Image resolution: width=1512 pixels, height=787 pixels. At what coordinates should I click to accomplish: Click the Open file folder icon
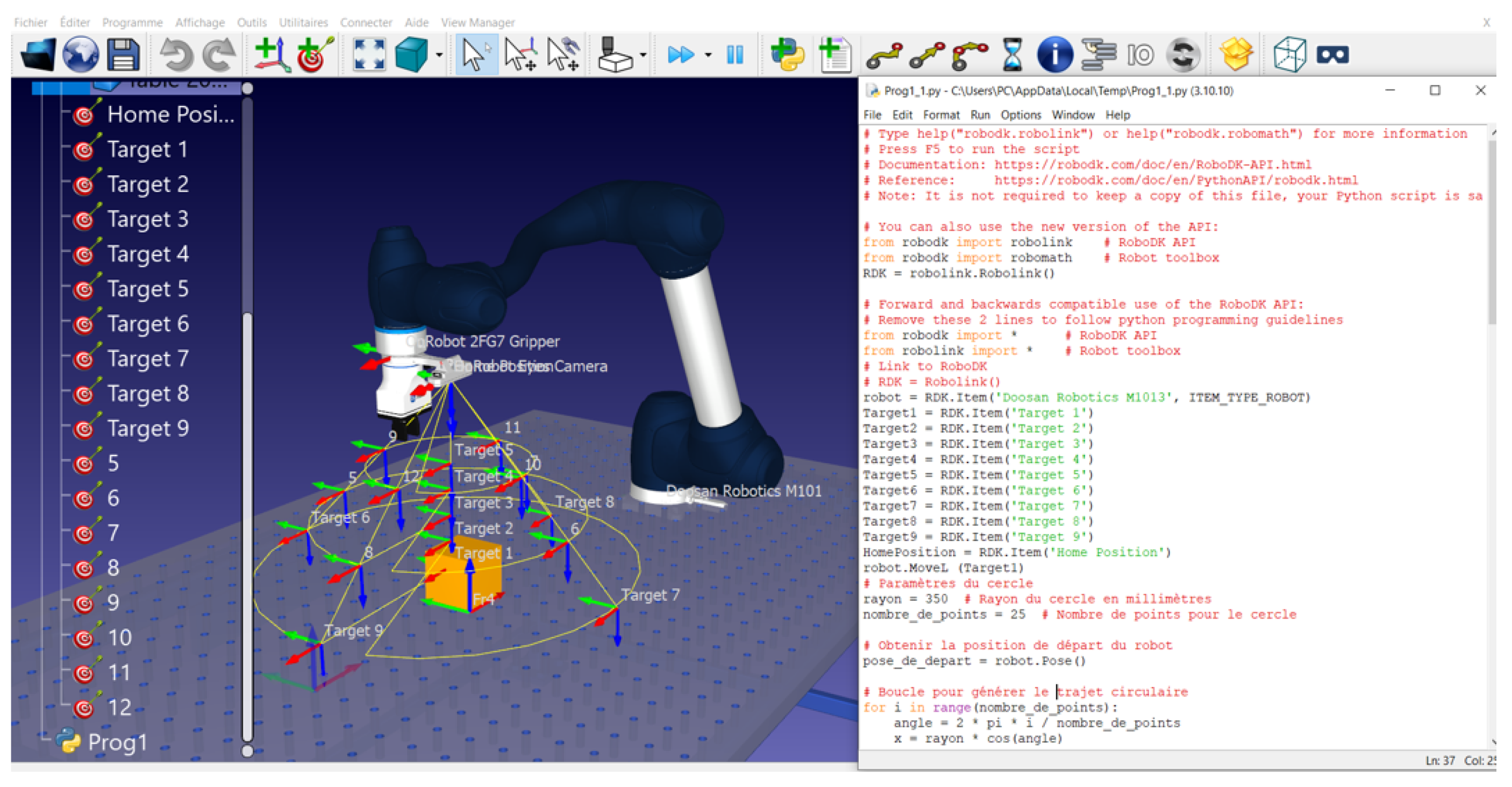[38, 55]
